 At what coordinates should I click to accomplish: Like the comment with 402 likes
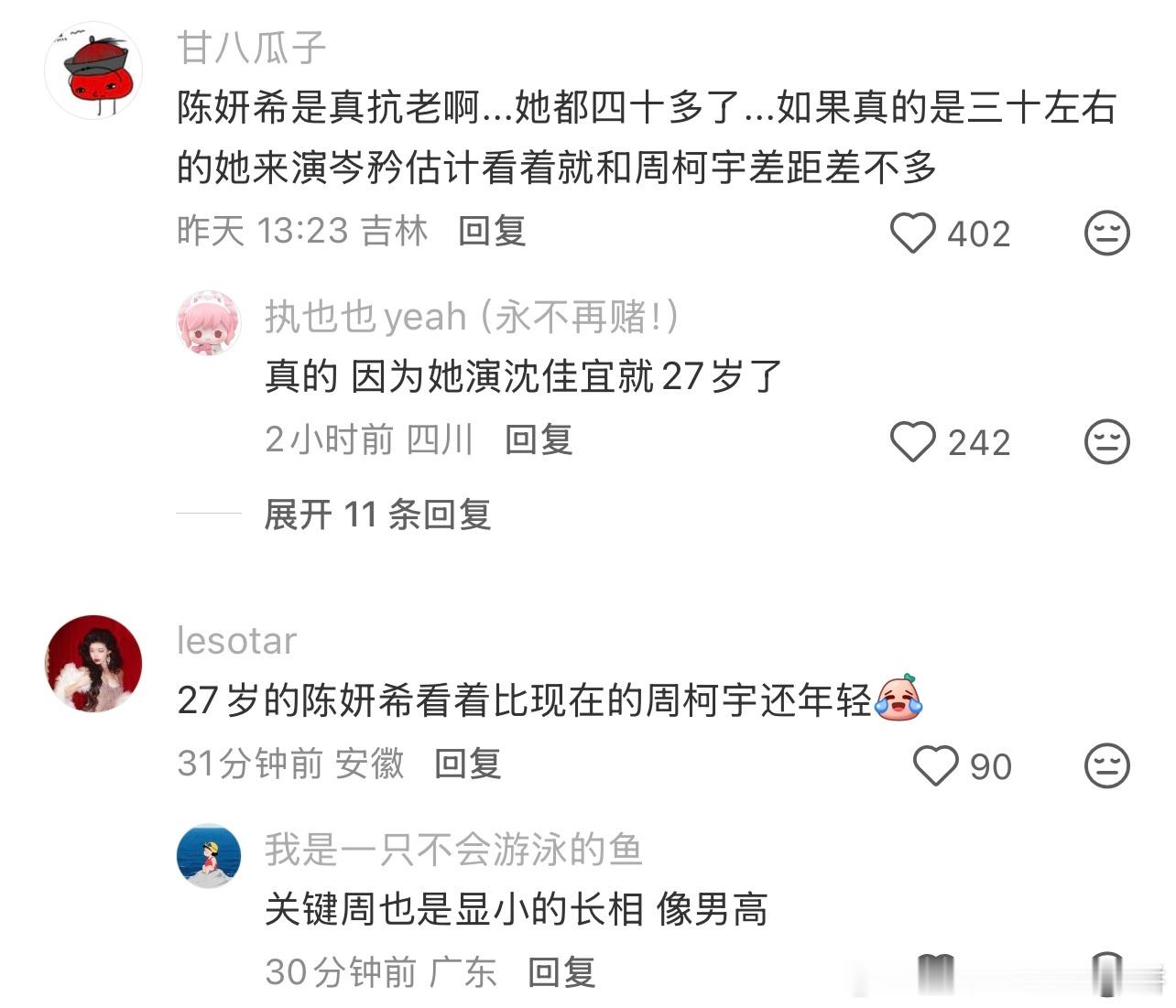(912, 233)
